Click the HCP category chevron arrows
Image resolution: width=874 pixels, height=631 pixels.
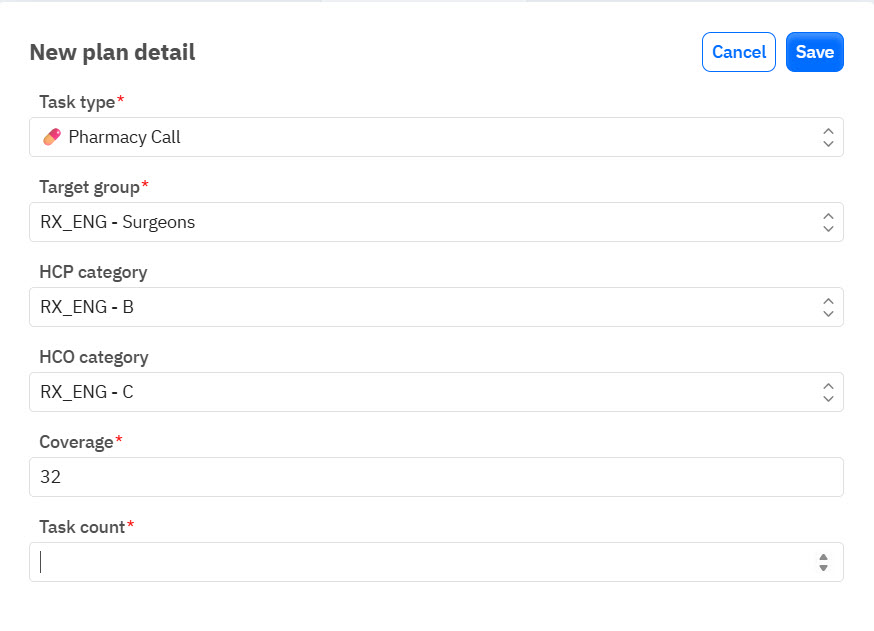click(827, 307)
